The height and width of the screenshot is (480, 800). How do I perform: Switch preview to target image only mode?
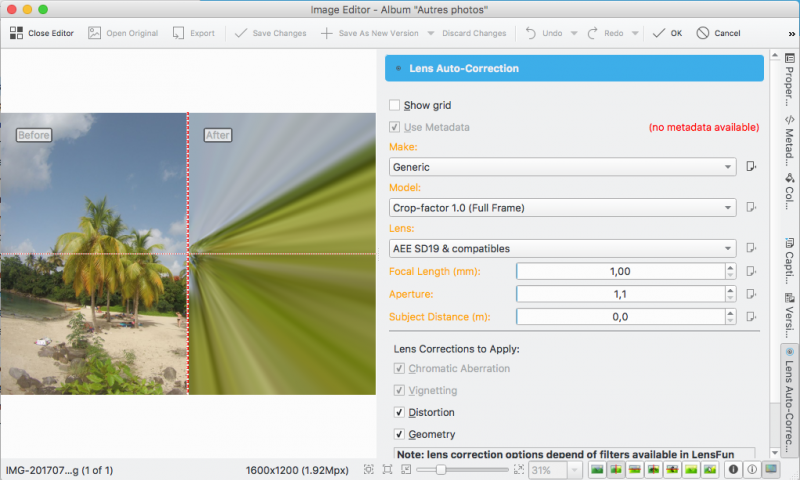tap(691, 469)
